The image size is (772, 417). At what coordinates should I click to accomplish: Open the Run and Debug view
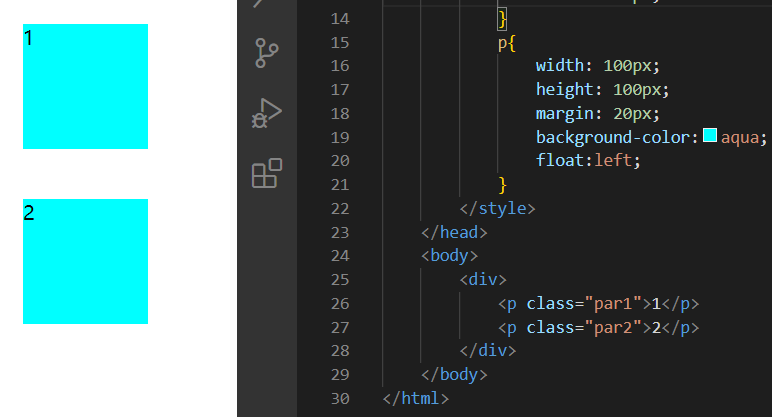point(267,114)
